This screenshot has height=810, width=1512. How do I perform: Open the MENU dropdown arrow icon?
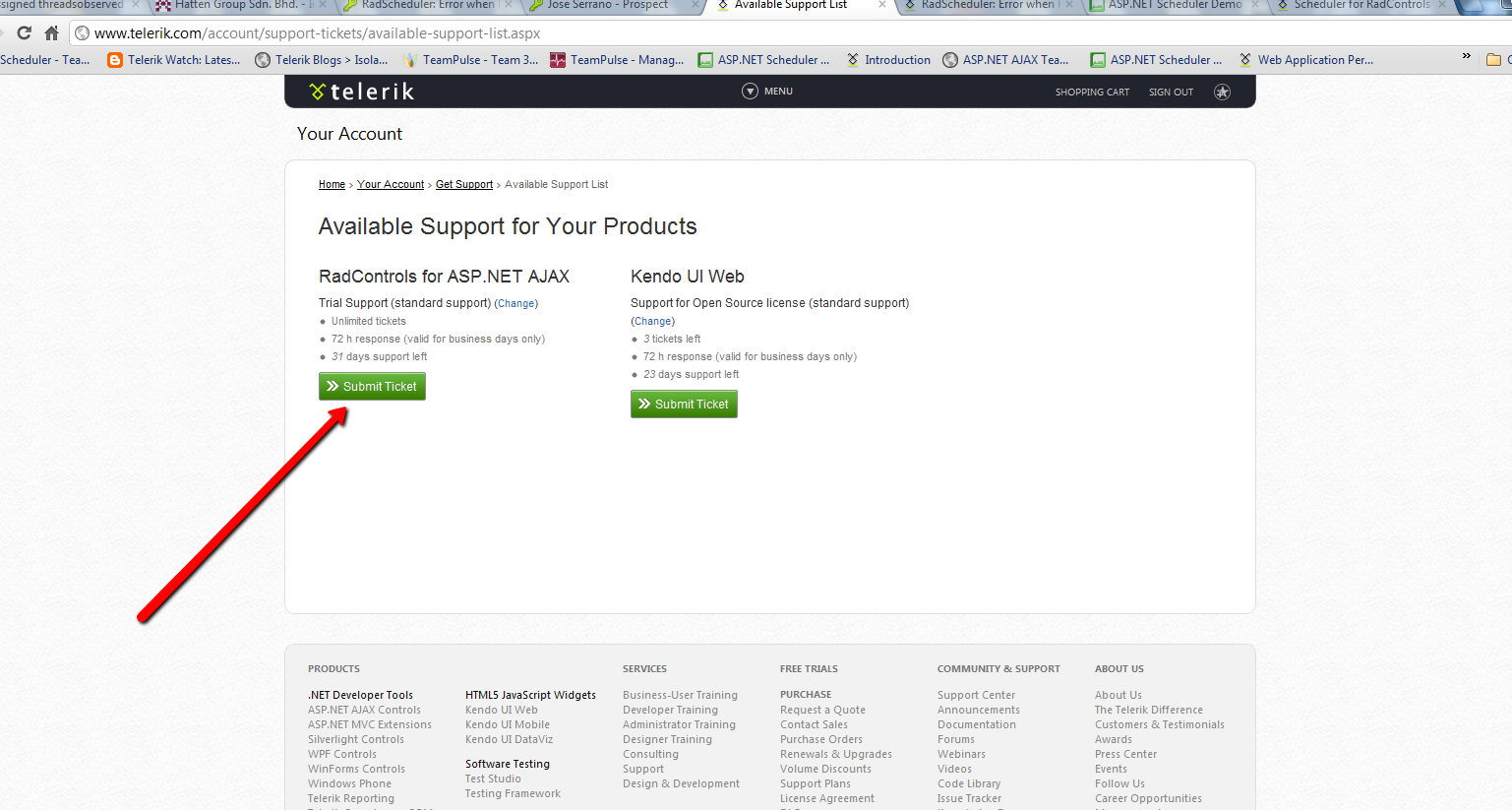tap(750, 92)
